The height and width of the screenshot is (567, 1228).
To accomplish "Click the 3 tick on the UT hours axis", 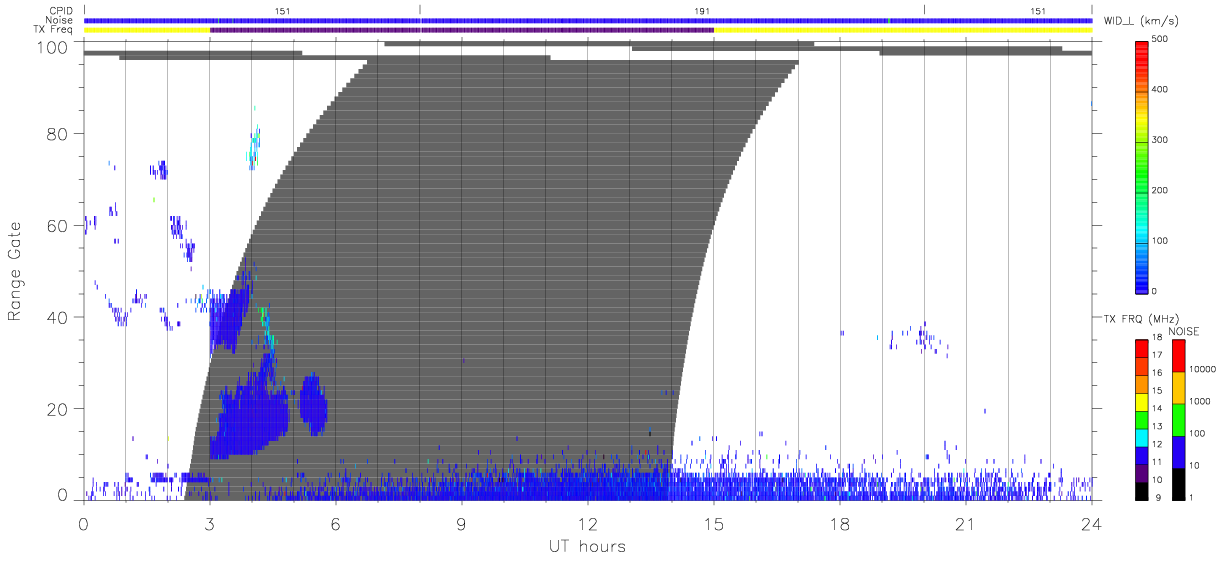I will 210,523.
